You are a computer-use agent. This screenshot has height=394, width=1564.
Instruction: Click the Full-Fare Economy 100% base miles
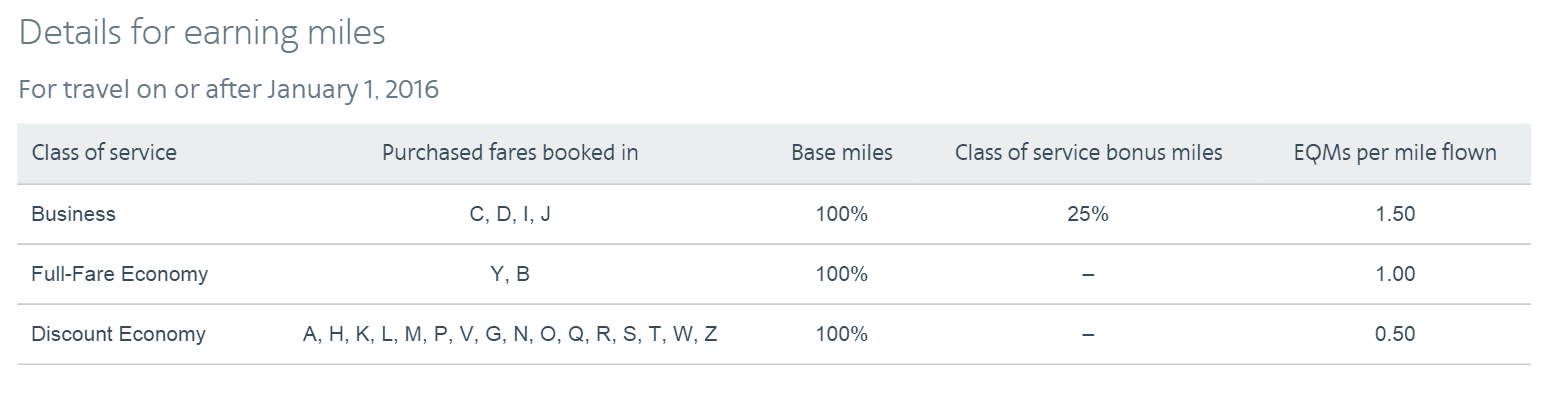pos(842,274)
